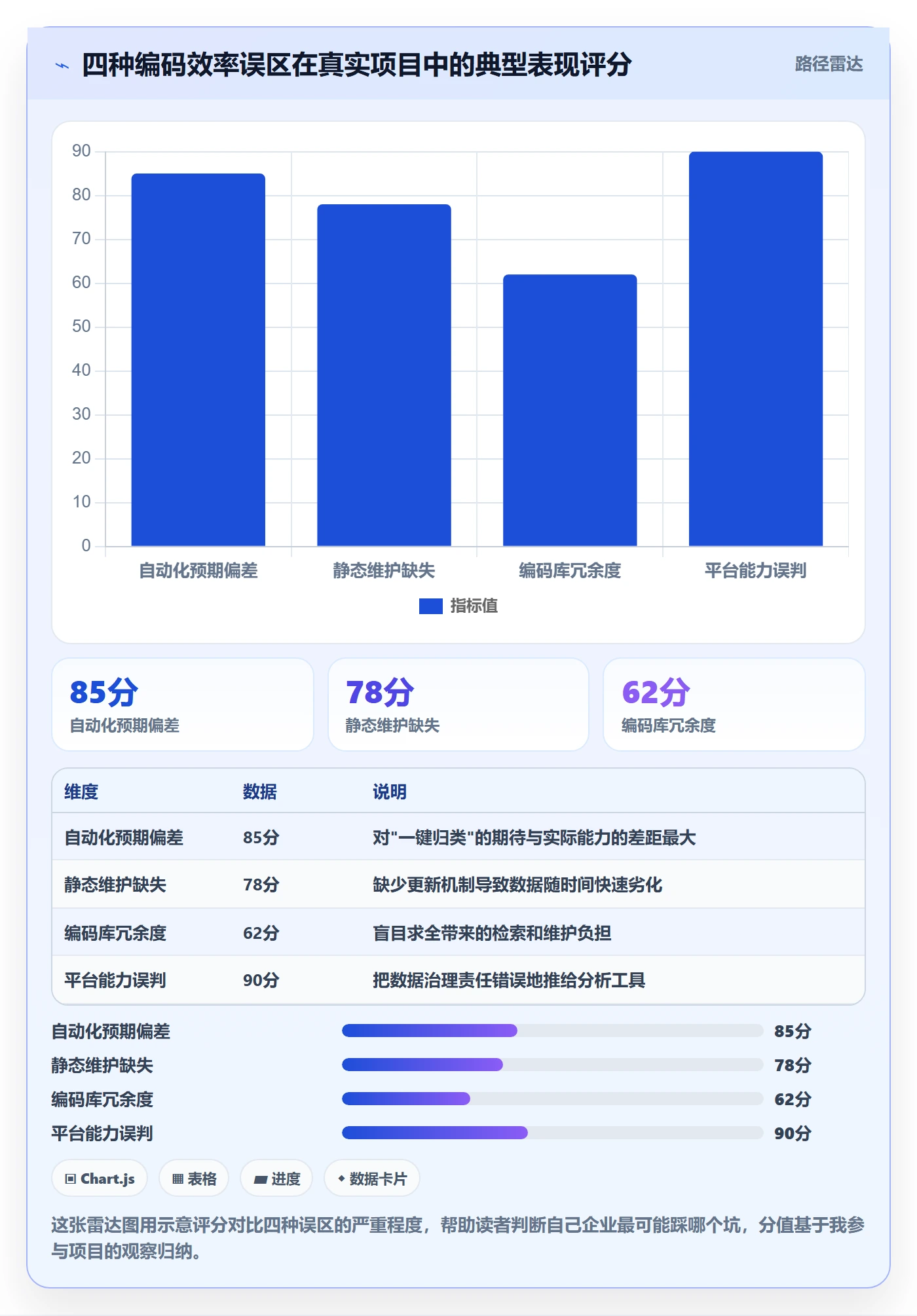
Task: Open the 62分 data card
Action: [734, 704]
